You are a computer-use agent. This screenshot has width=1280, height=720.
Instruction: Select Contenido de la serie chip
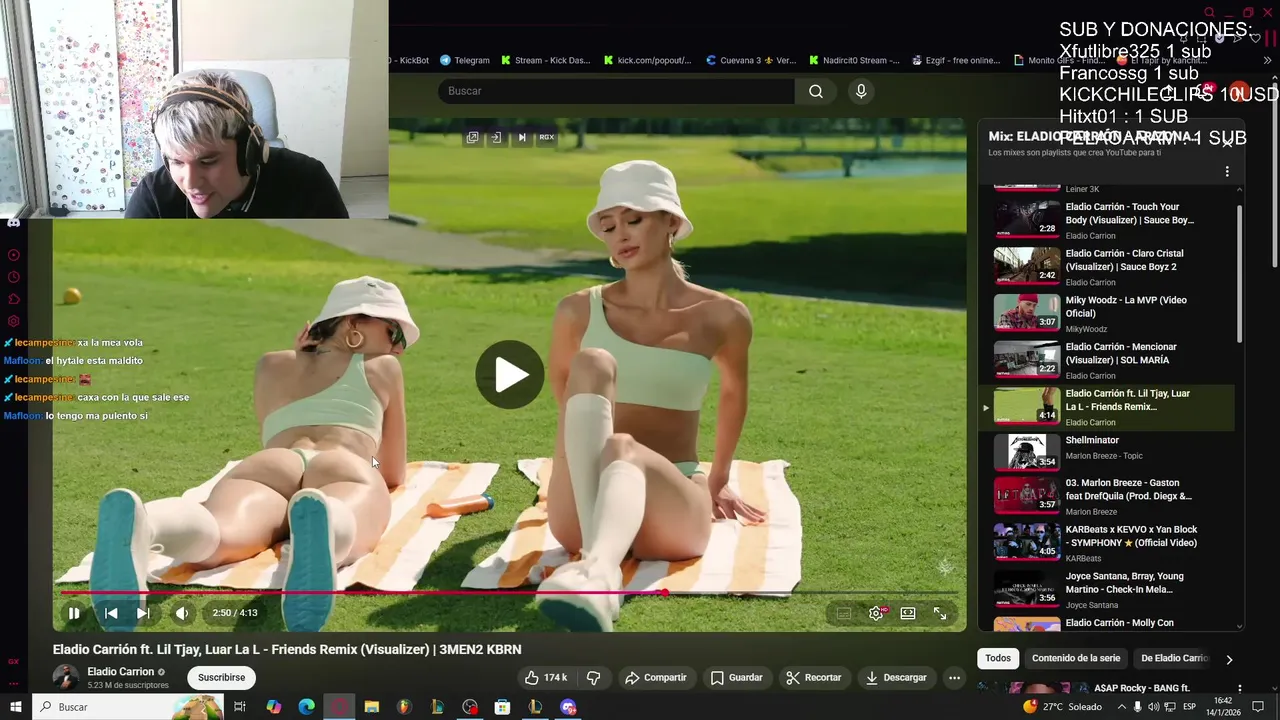[1076, 658]
